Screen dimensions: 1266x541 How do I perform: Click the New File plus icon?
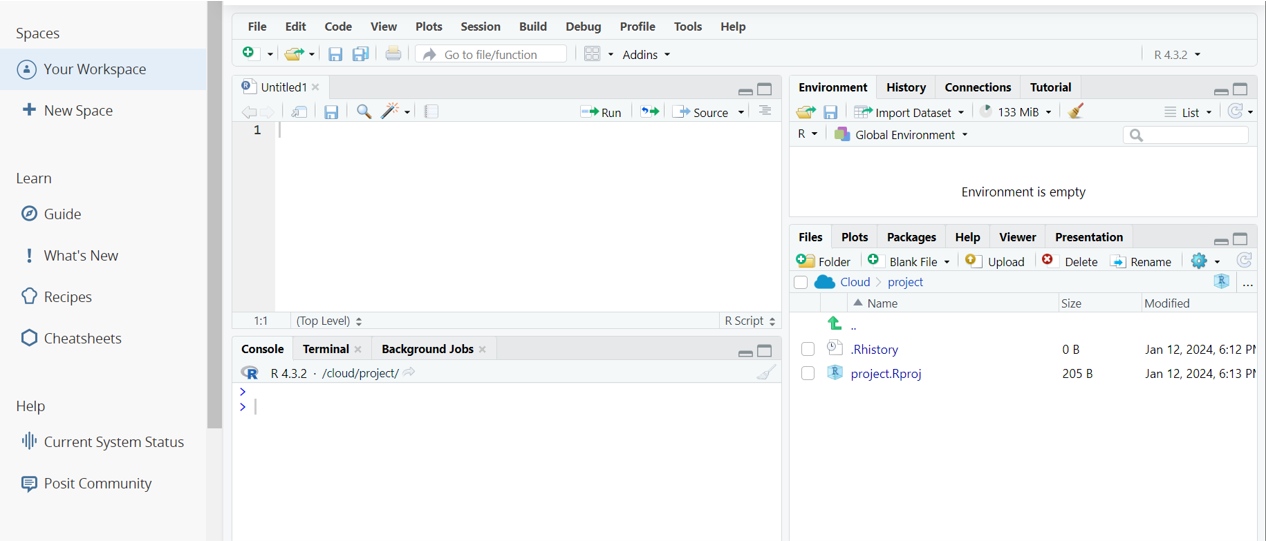click(249, 53)
